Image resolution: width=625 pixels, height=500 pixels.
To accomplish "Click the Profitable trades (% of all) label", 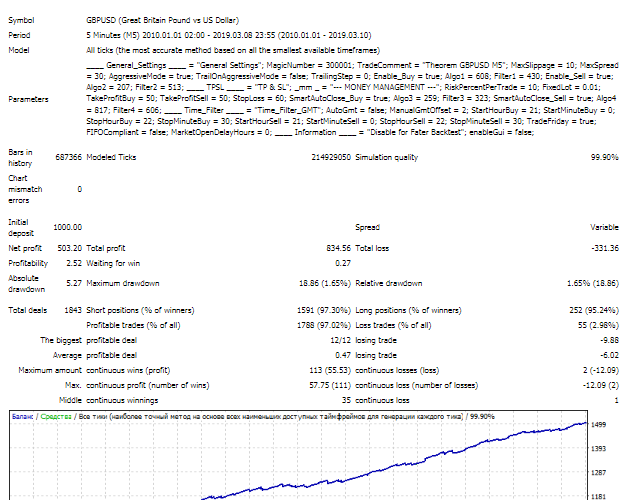I will (133, 325).
